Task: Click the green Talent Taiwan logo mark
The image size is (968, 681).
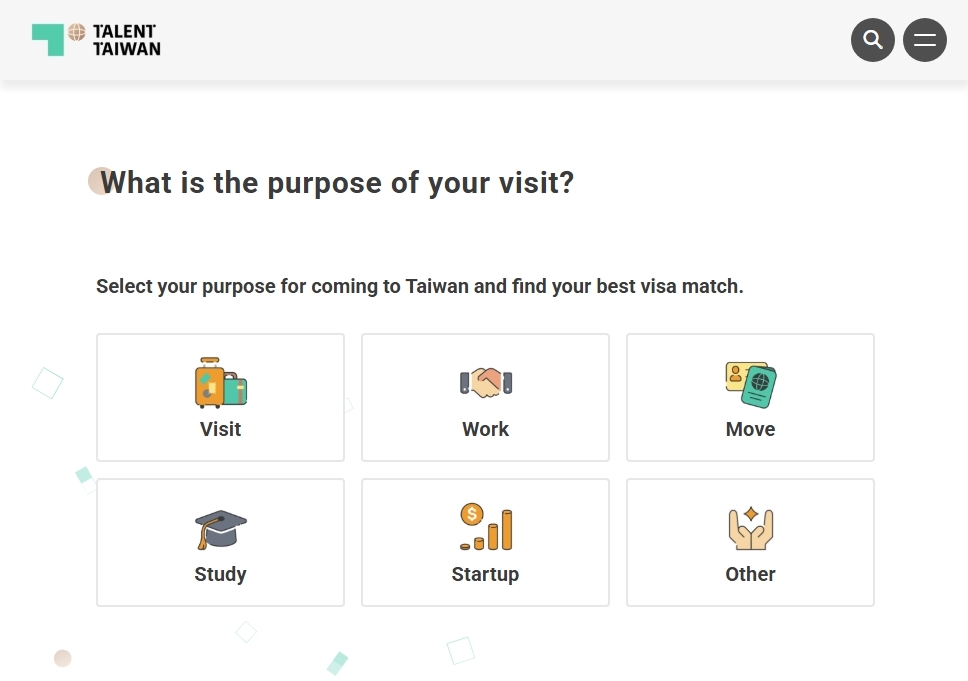Action: [x=48, y=40]
